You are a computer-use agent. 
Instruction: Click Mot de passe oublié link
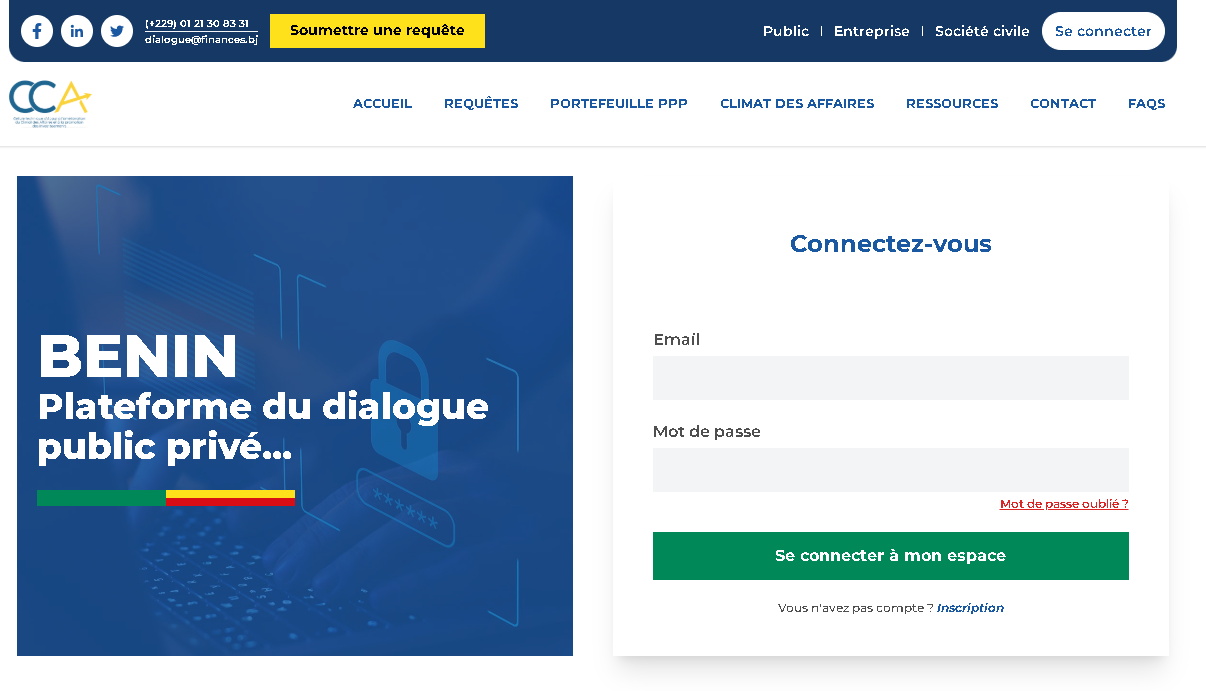coord(1063,503)
